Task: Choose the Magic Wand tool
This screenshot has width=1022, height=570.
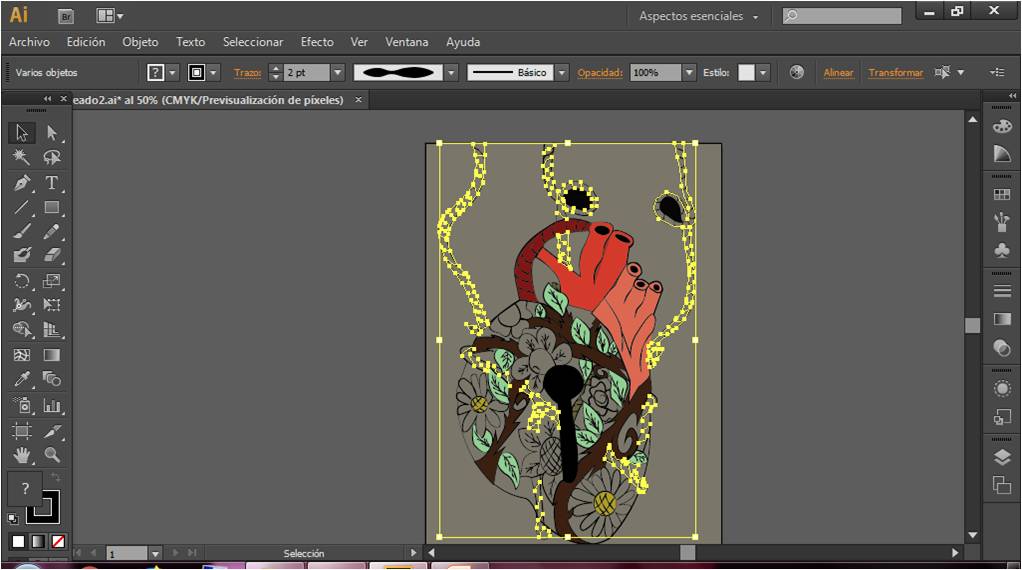Action: (x=22, y=158)
